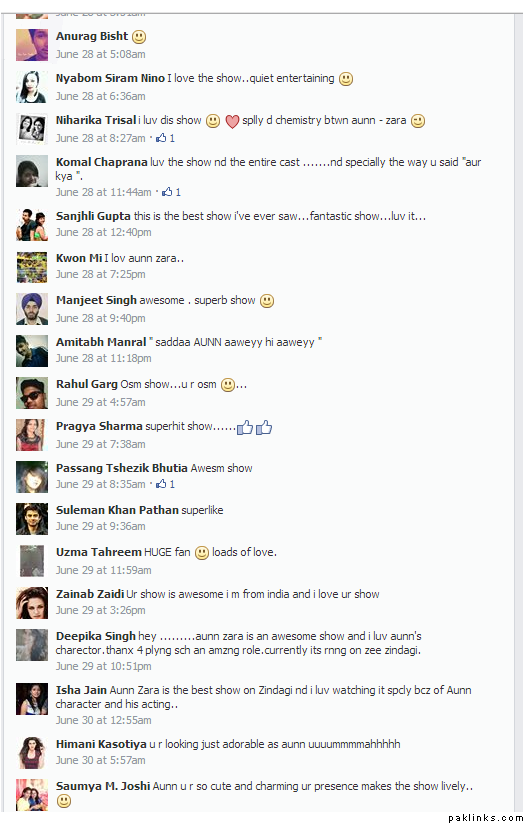
Task: Open Deepika Singh's profile link
Action: click(96, 636)
